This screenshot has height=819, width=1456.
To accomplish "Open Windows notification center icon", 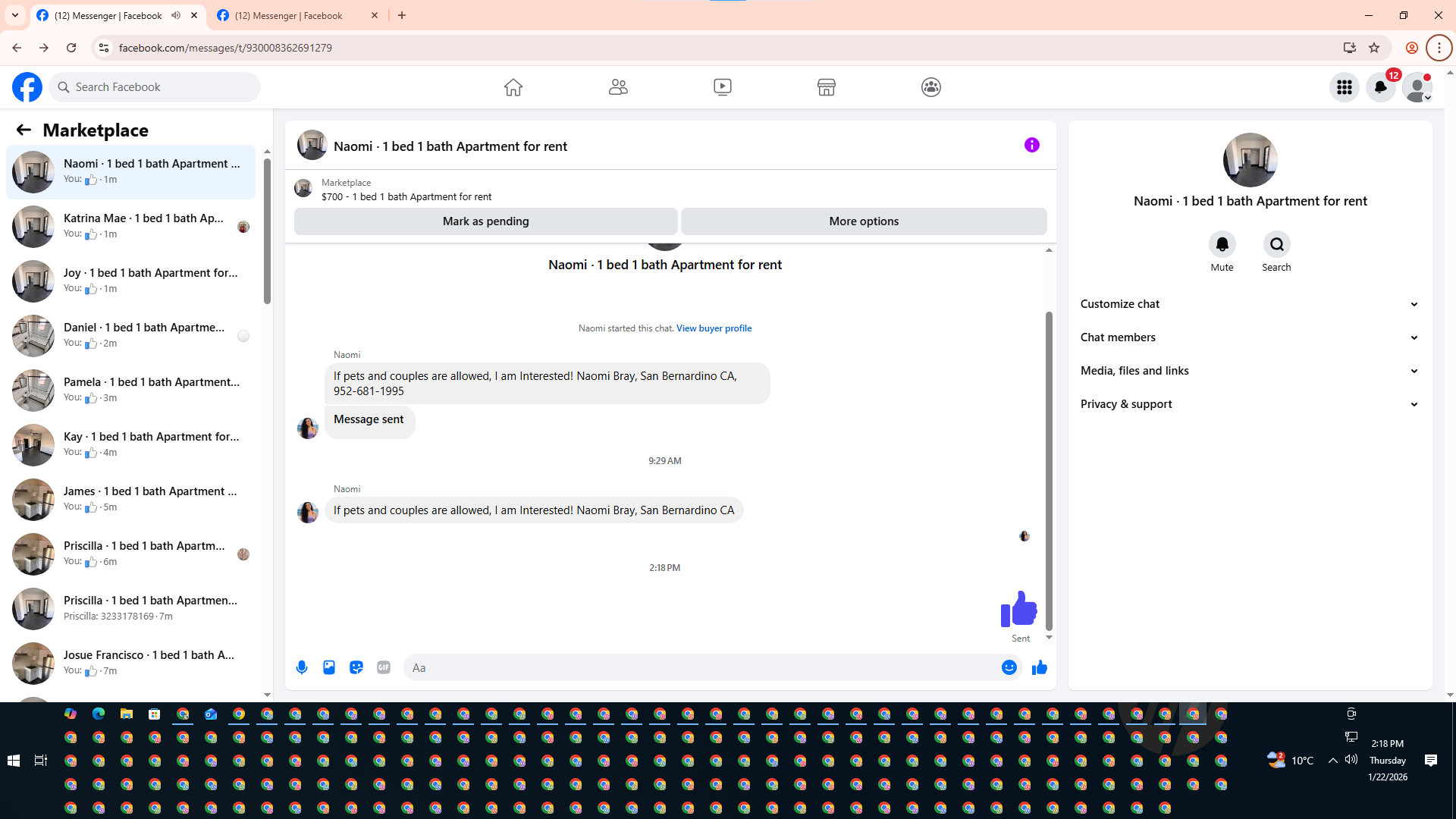I will tap(1431, 761).
